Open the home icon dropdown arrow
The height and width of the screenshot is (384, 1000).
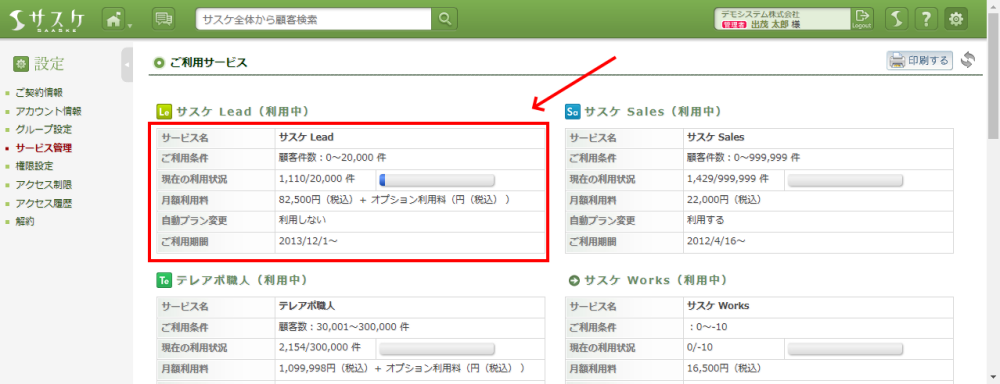click(129, 26)
